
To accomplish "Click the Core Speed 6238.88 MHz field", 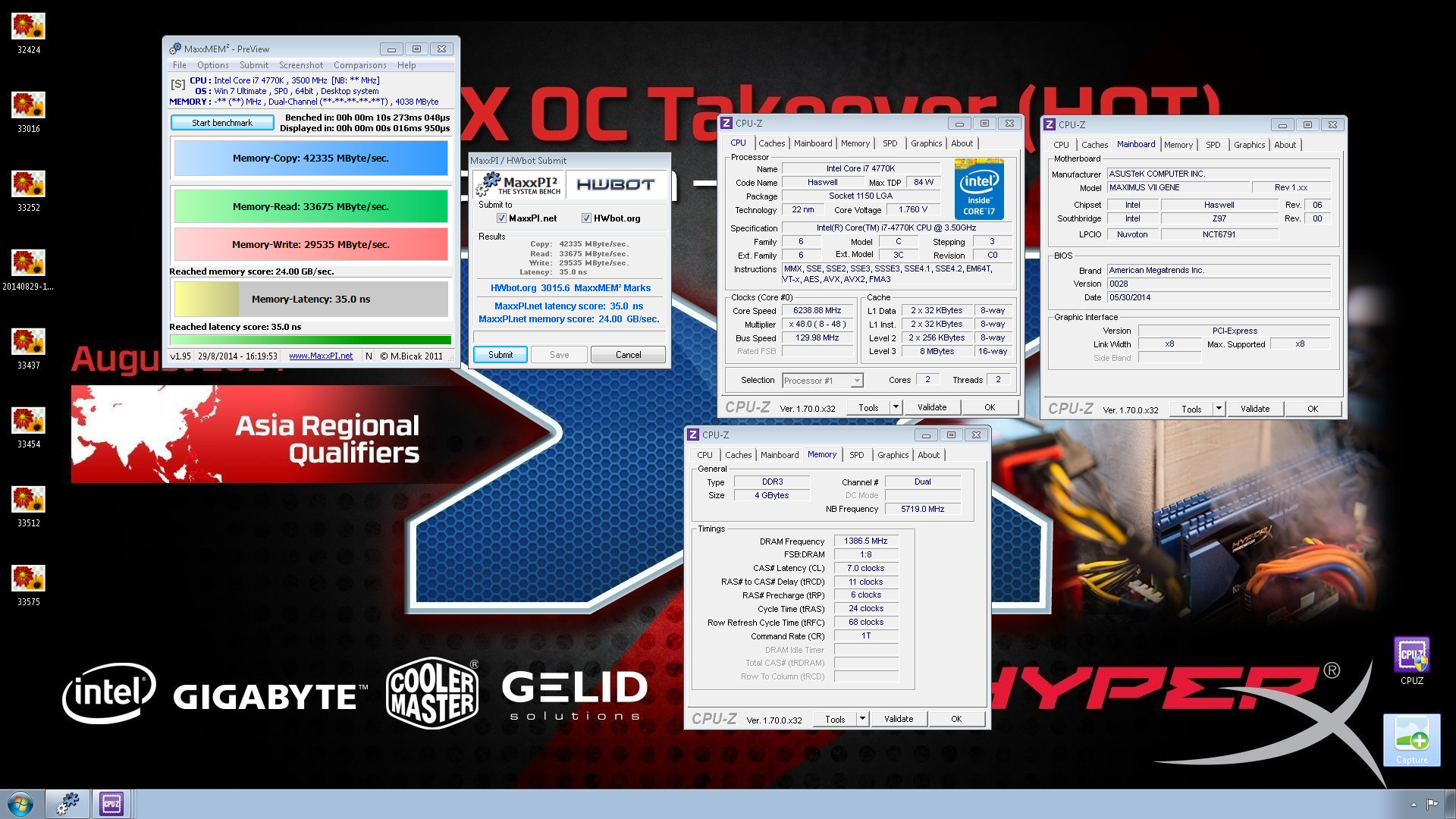I will 817,311.
